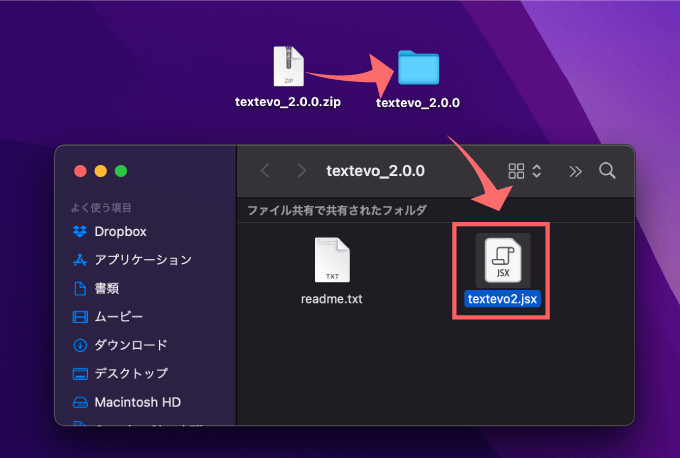Screen dimensions: 680x458
Task: Open ムービー in the sidebar
Action: (108, 317)
